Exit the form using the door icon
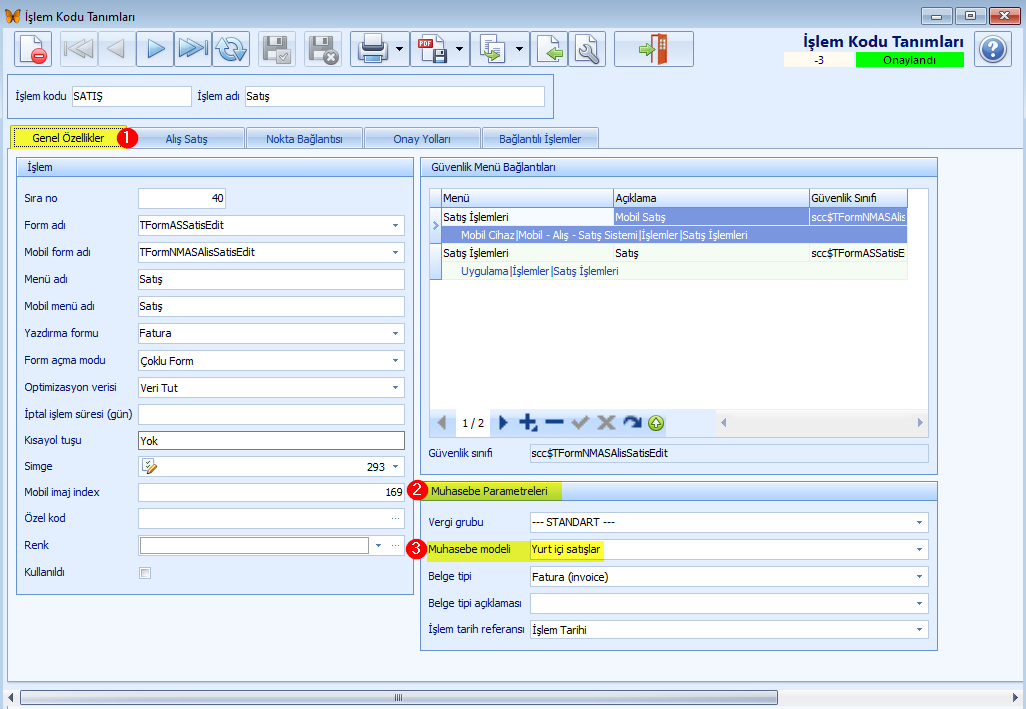Viewport: 1026px width, 709px height. click(654, 49)
